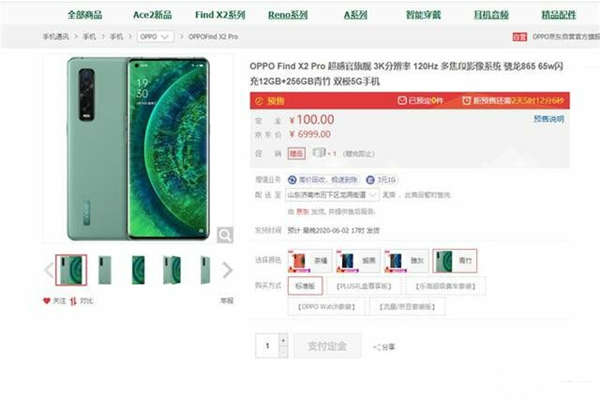
Task: Click the magnifier icon on product image
Action: (x=225, y=235)
